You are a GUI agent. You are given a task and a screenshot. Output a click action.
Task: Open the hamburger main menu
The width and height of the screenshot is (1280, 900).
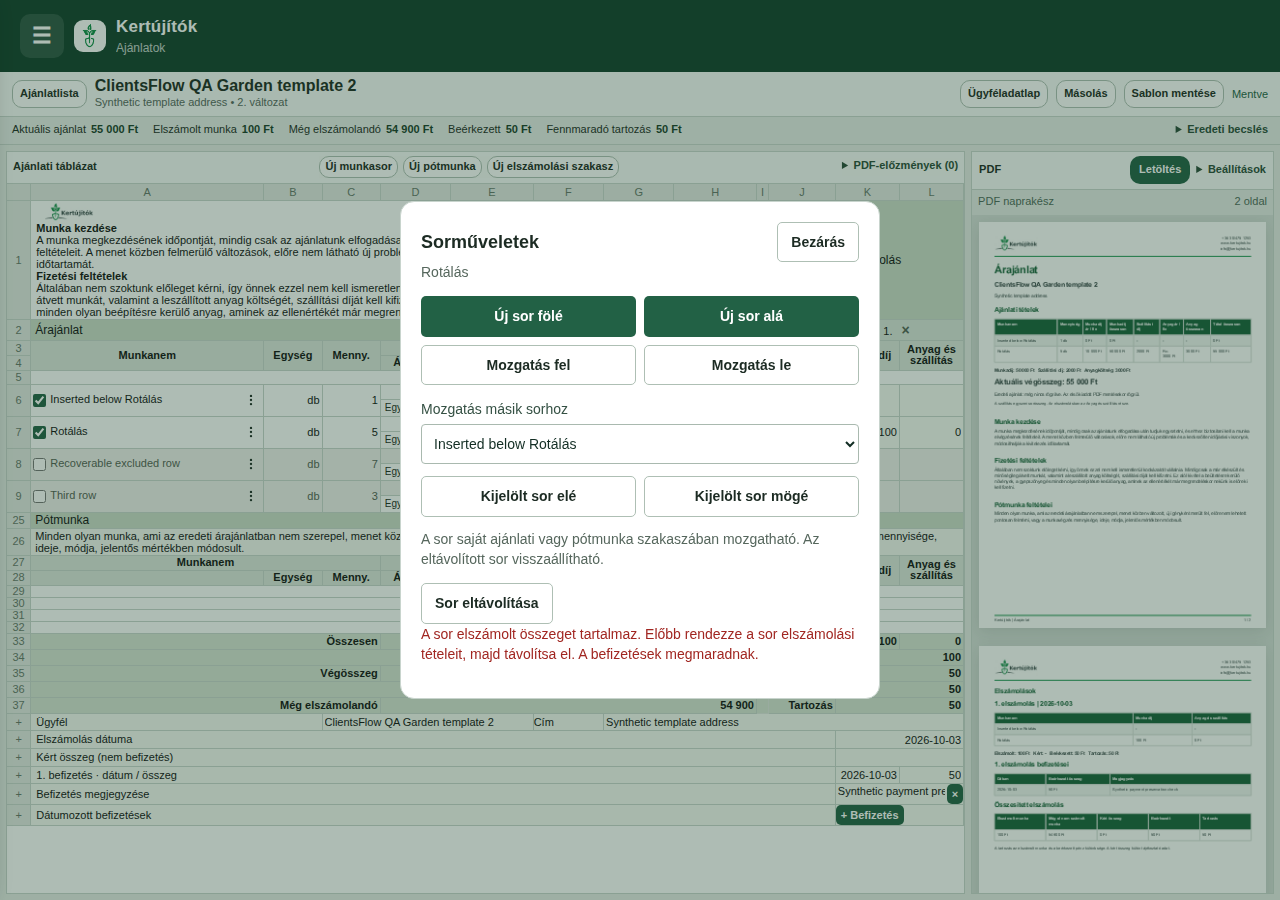[42, 36]
